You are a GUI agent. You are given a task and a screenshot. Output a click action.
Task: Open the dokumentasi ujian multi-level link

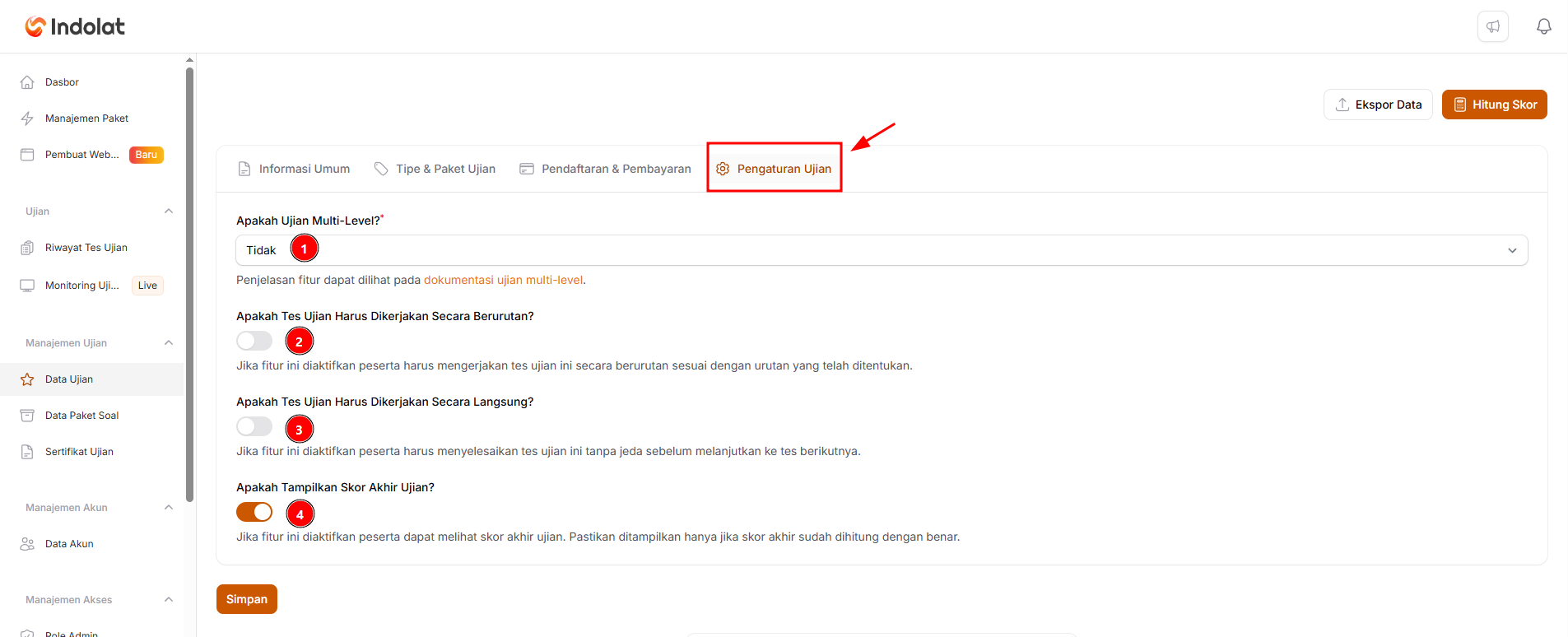(503, 280)
